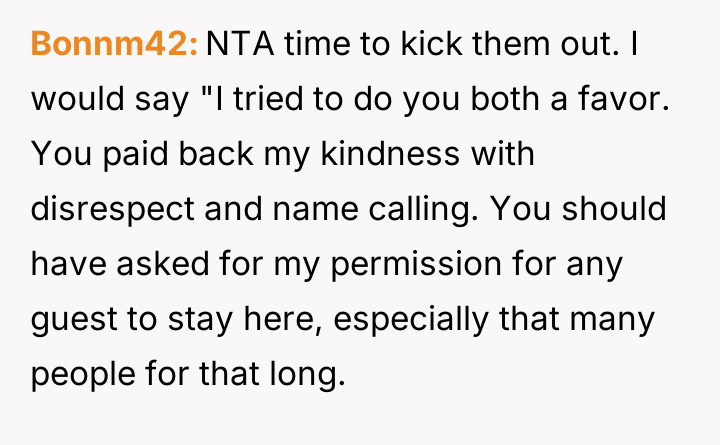Screen dimensions: 720x445
Task: Click the phrase "name calling"
Action: (374, 211)
